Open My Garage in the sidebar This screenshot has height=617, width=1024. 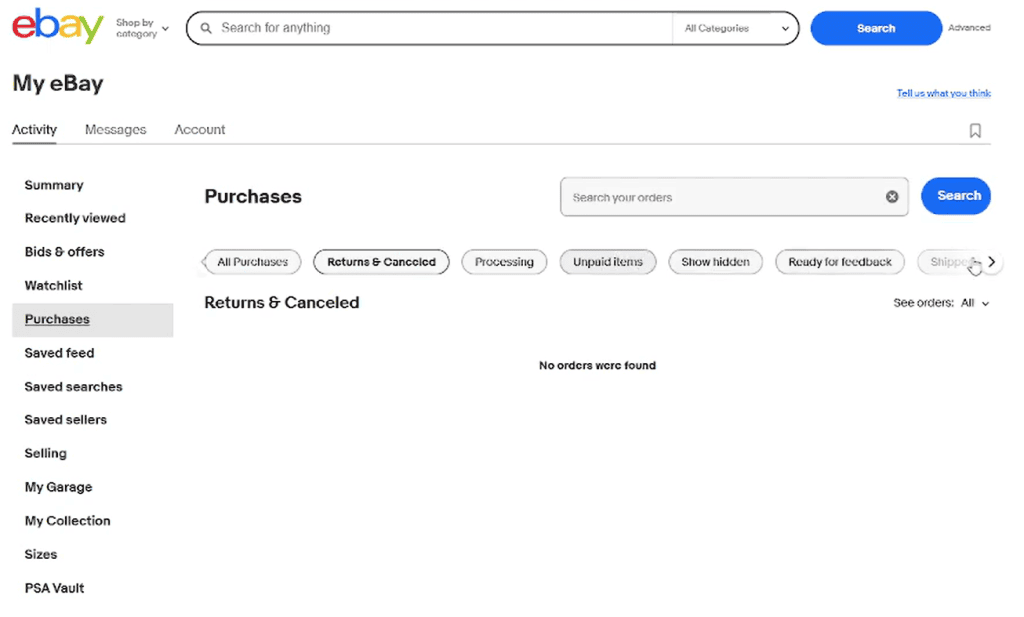(x=59, y=488)
